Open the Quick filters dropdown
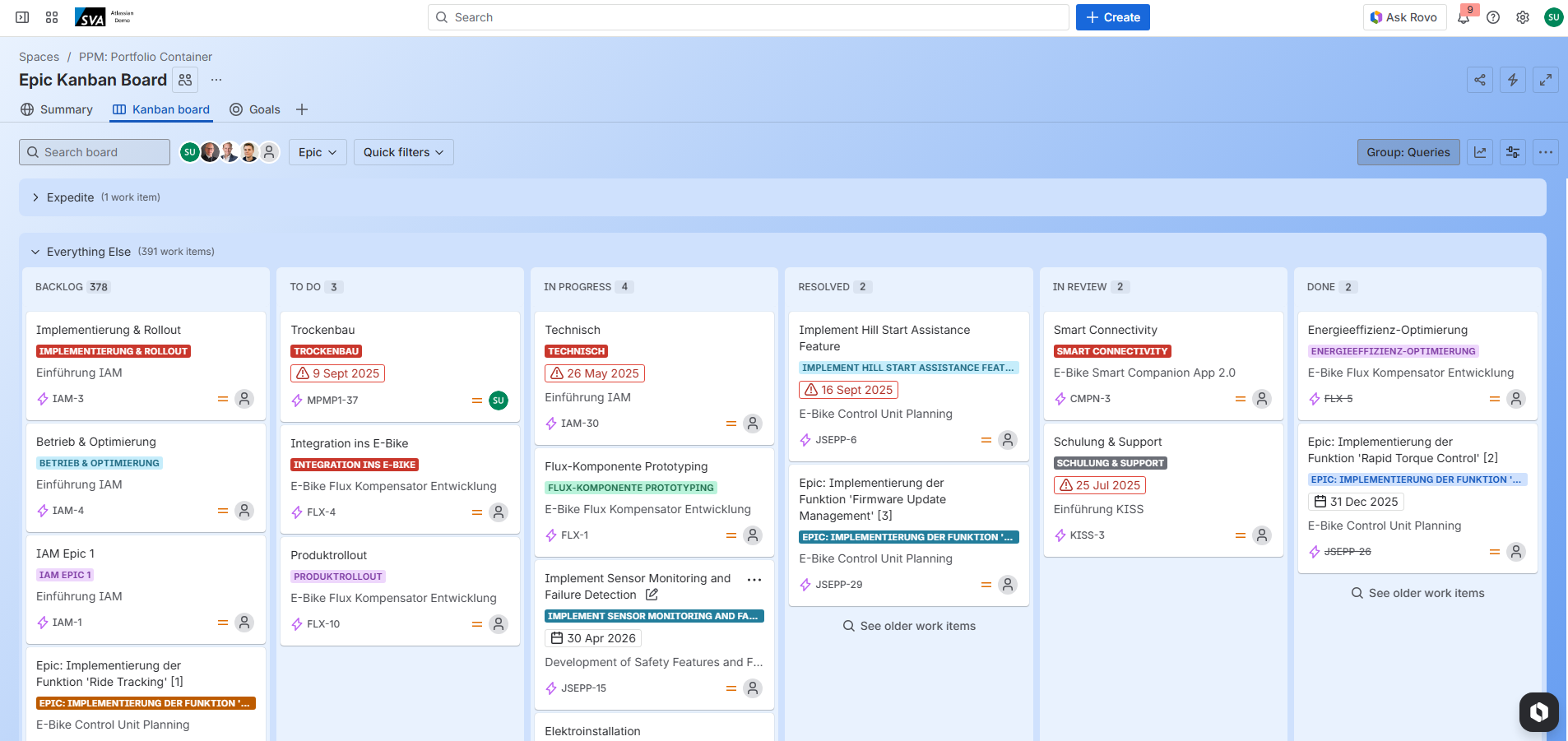The width and height of the screenshot is (1568, 741). [403, 152]
